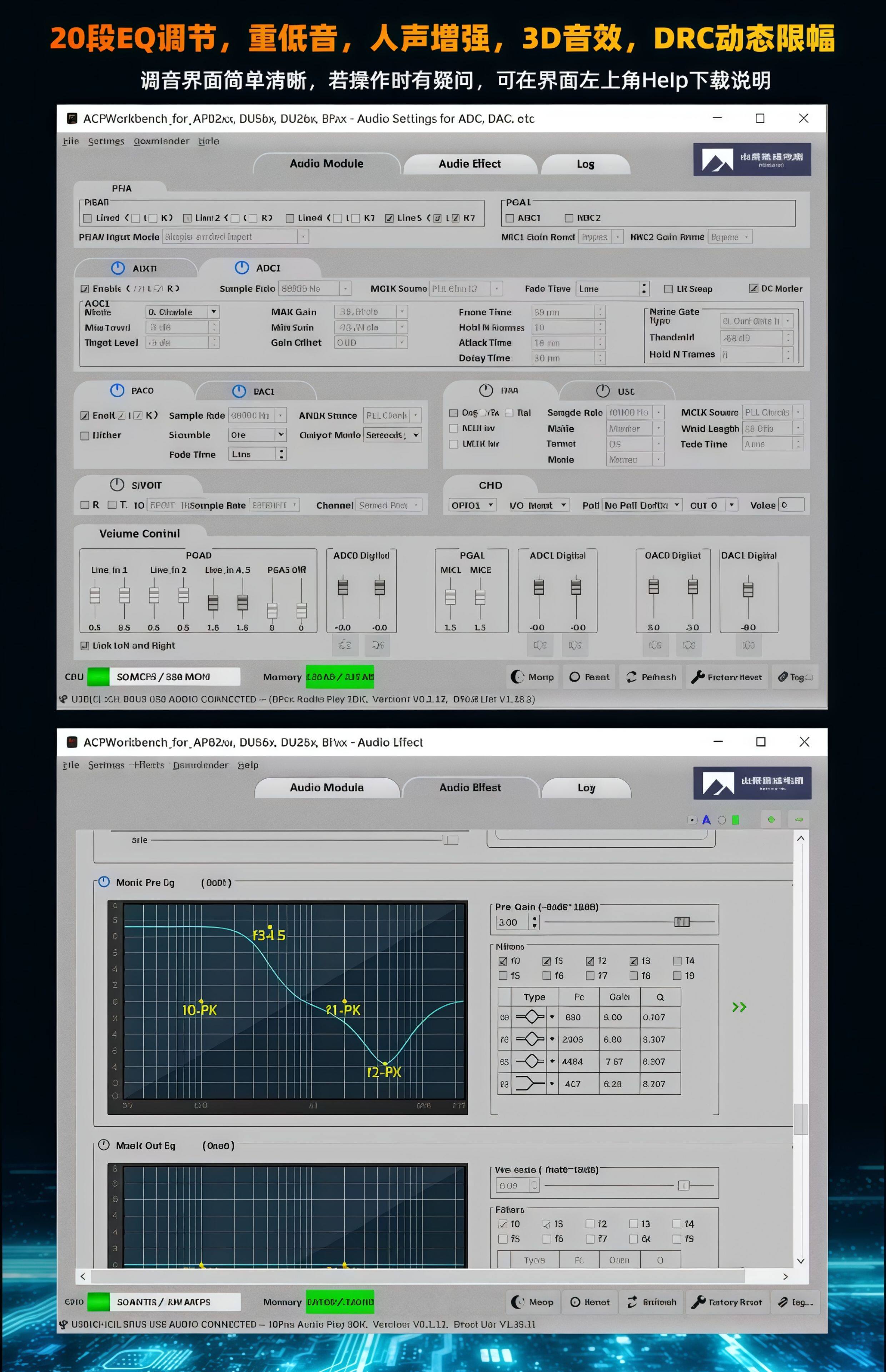Open the Log tab in bottom window

point(586,787)
